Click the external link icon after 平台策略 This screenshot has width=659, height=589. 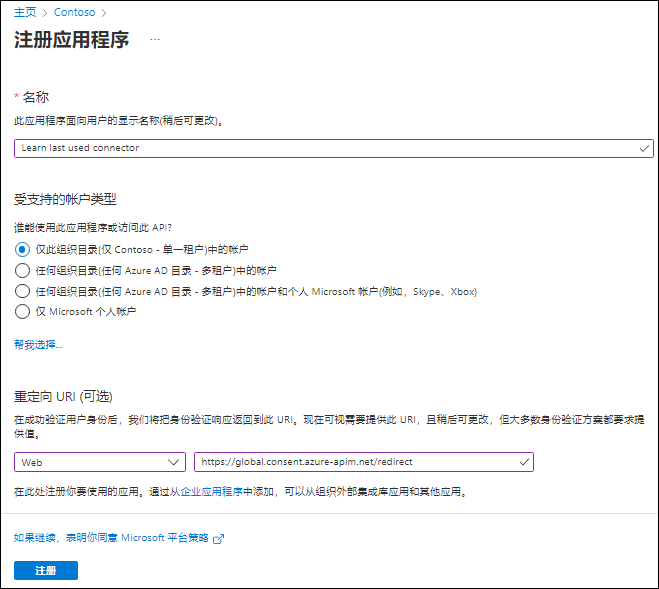pos(219,539)
